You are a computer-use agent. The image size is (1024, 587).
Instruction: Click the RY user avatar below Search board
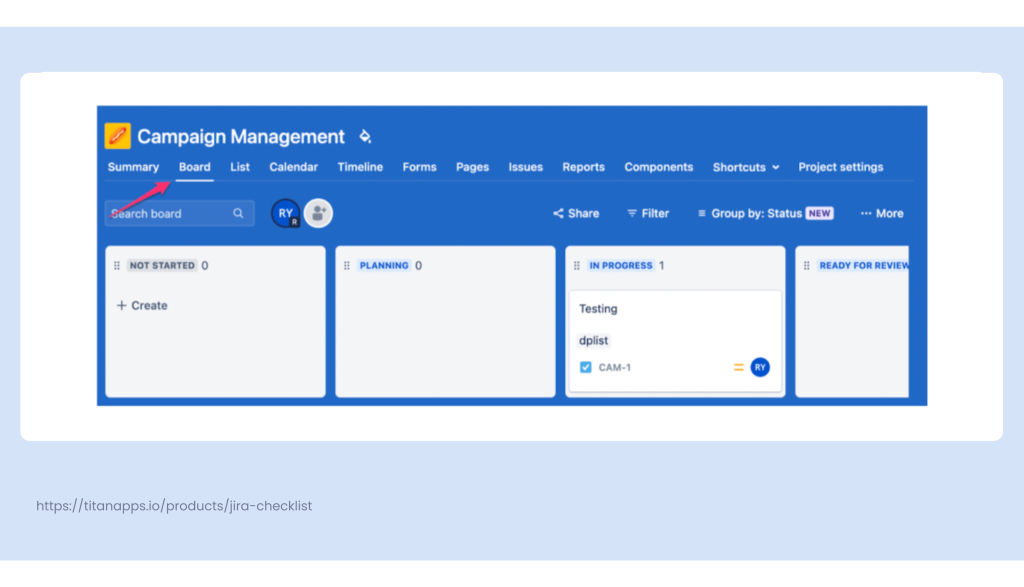pos(285,213)
